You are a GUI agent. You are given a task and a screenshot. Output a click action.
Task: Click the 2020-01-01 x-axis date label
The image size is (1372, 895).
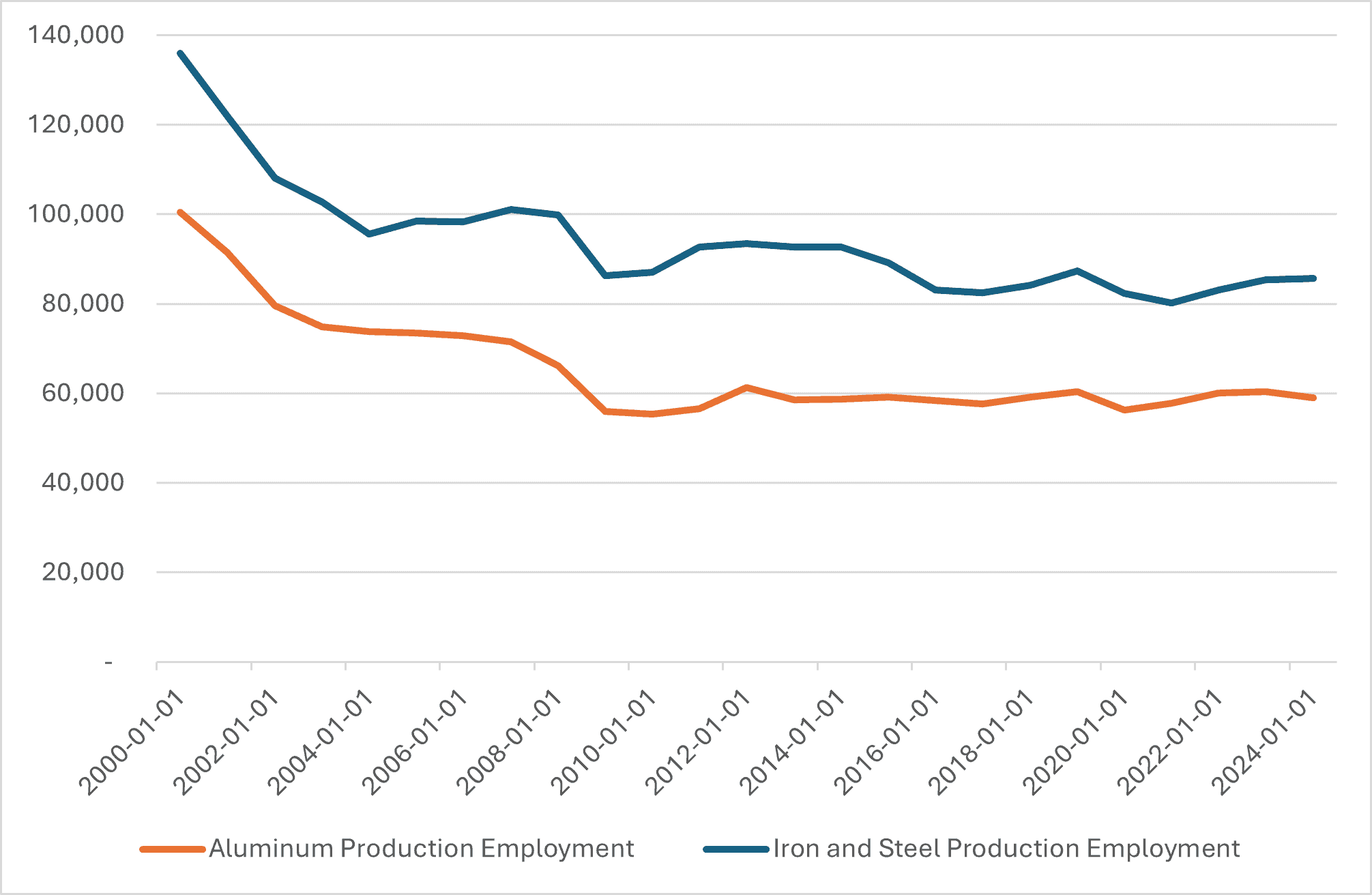[1075, 742]
